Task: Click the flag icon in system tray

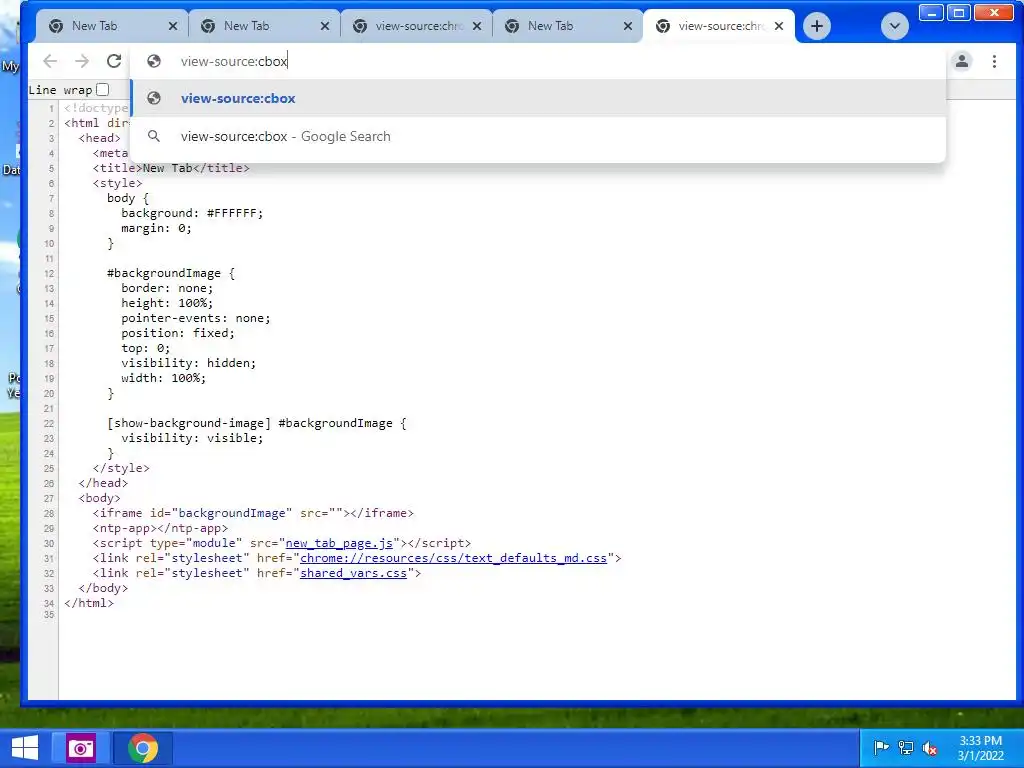Action: (x=881, y=748)
